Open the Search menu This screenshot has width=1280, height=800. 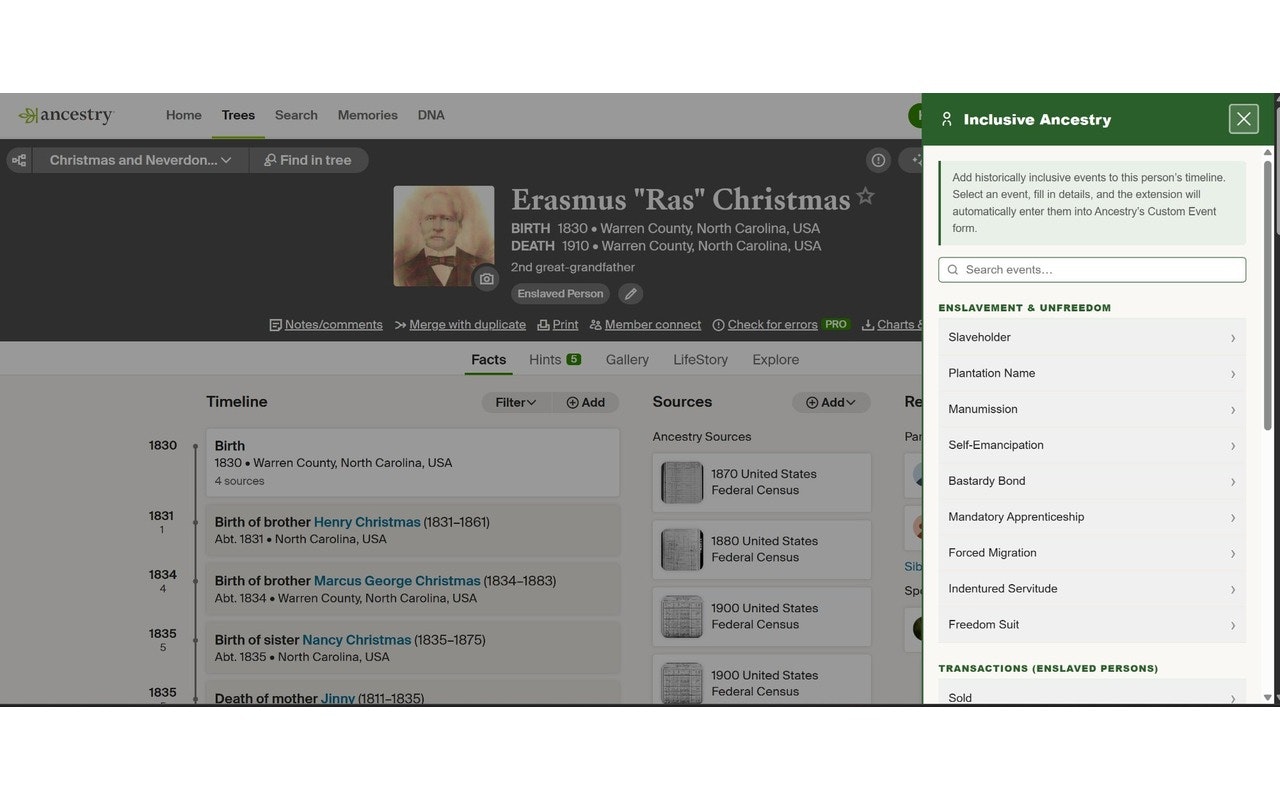tap(296, 115)
